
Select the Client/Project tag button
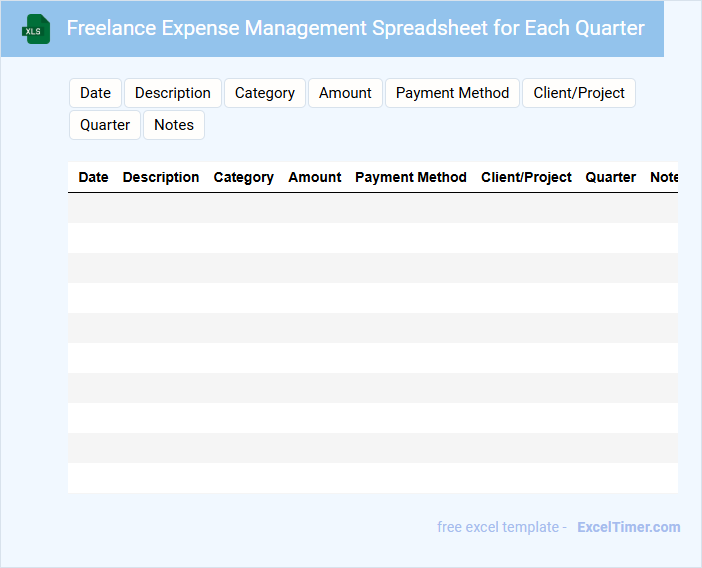[578, 93]
